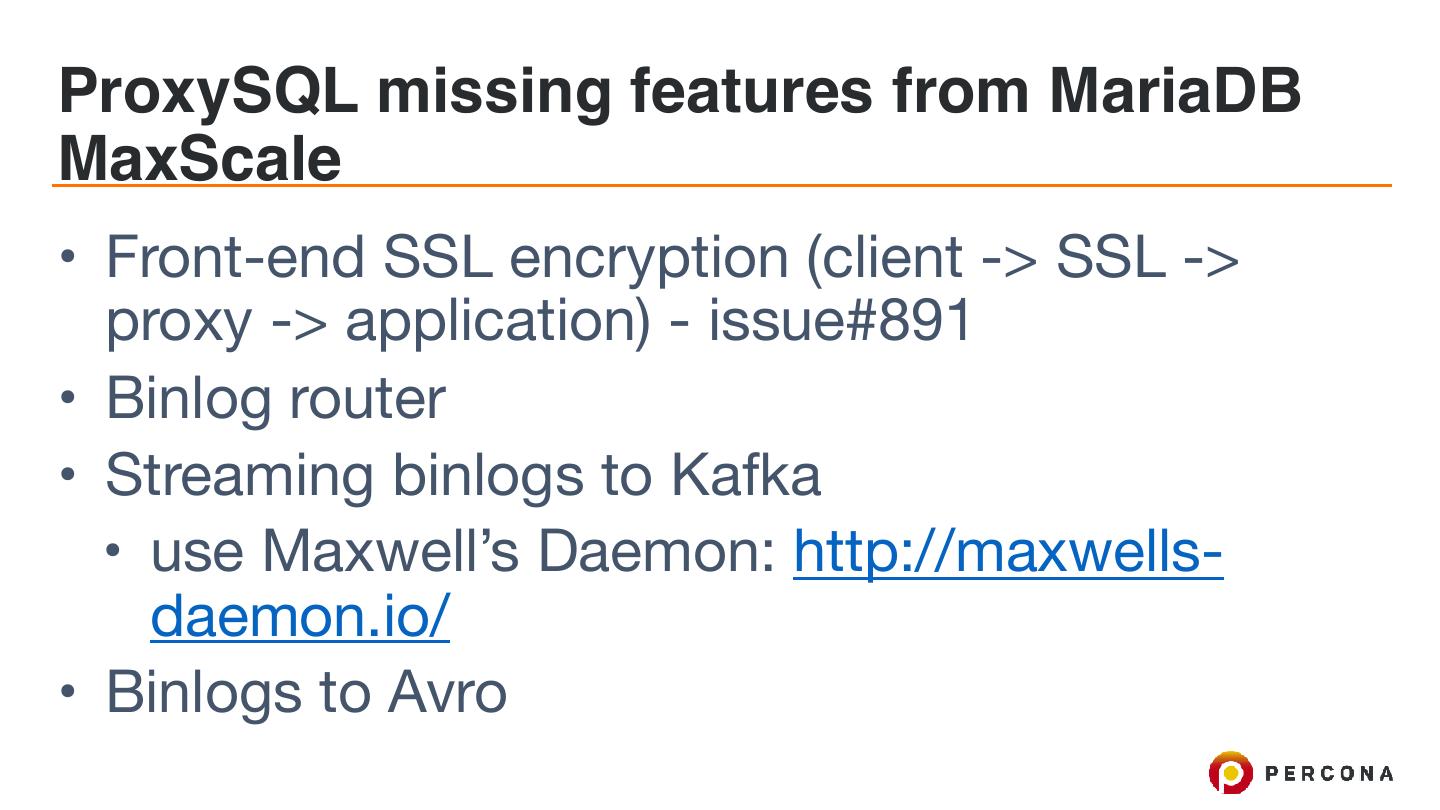1440x810 pixels.
Task: Click the bullet dot before Streaming binlogs
Action: pyautogui.click(x=68, y=474)
